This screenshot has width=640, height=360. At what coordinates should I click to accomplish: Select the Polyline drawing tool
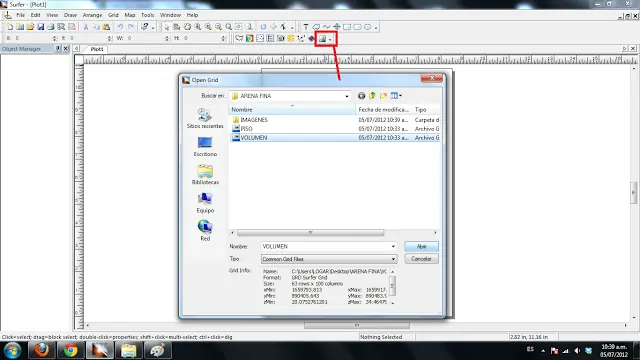326,27
